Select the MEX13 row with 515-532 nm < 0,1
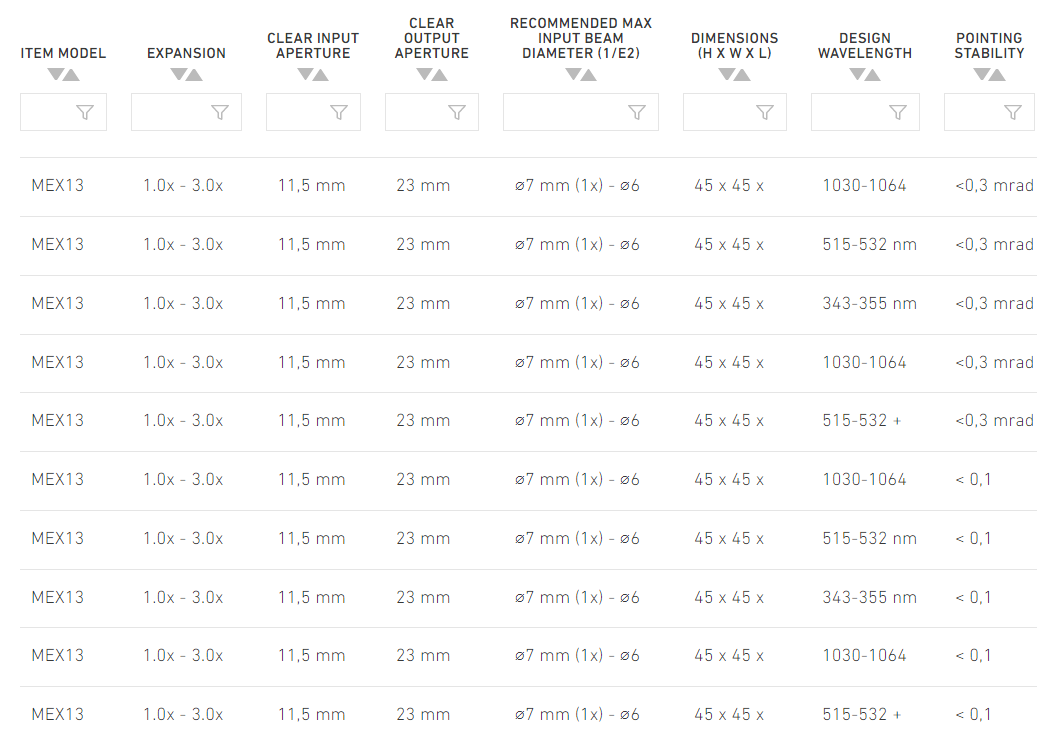Screen dimensions: 1037x733 pos(528,539)
